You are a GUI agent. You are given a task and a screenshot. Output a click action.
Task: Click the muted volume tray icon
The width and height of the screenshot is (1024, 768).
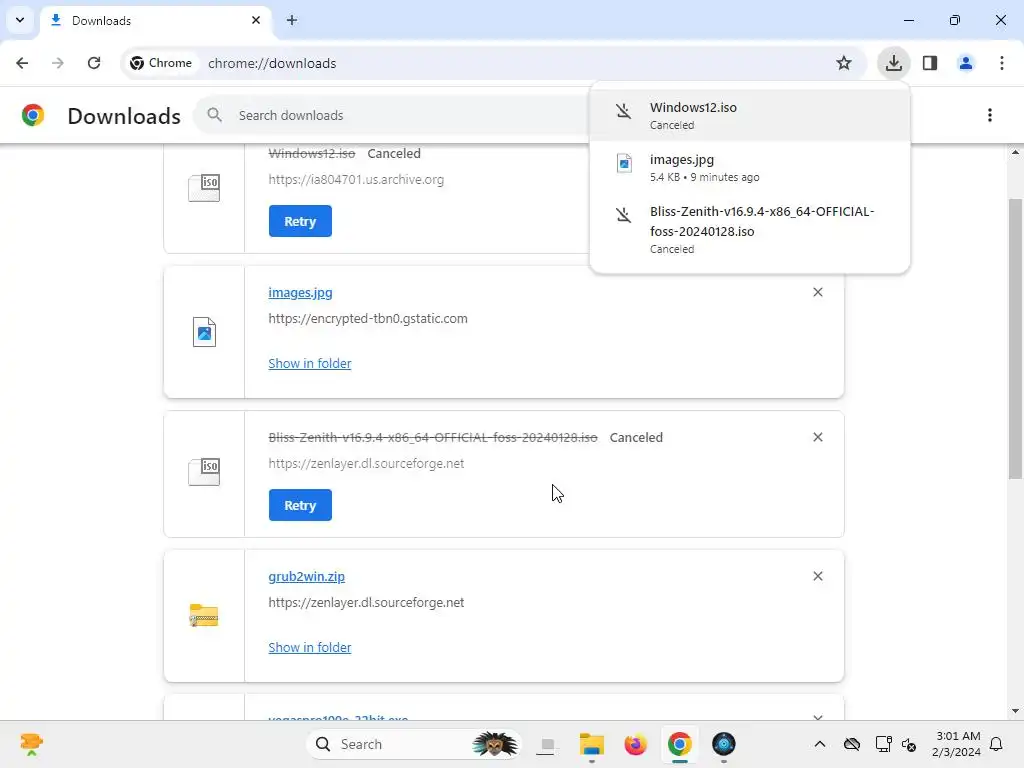(x=908, y=744)
